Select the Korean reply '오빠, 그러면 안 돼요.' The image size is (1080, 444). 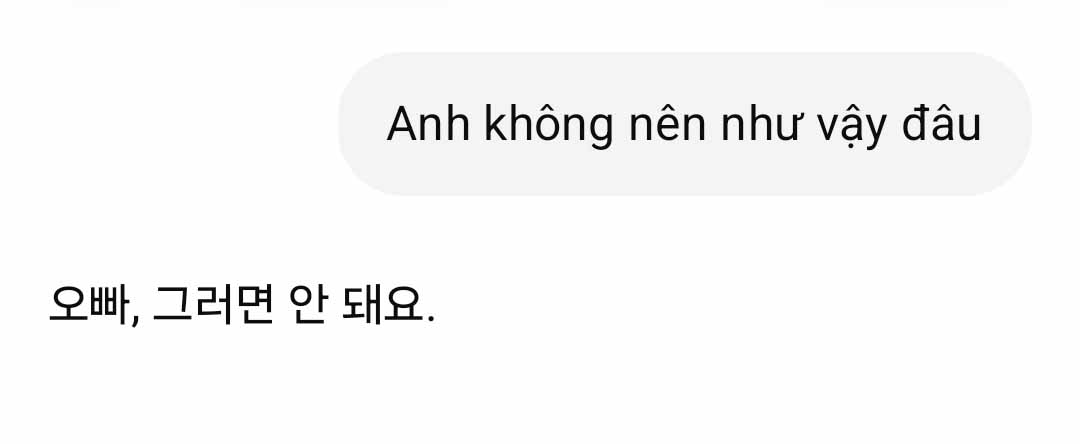coord(242,304)
